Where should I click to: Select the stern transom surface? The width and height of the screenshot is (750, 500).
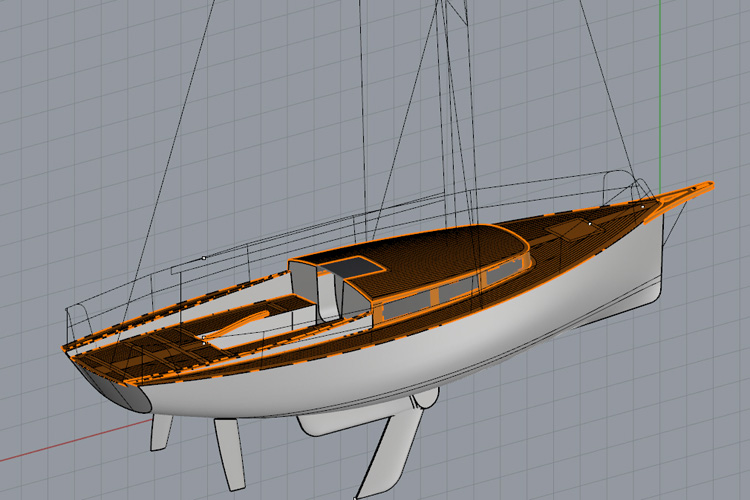(125, 395)
